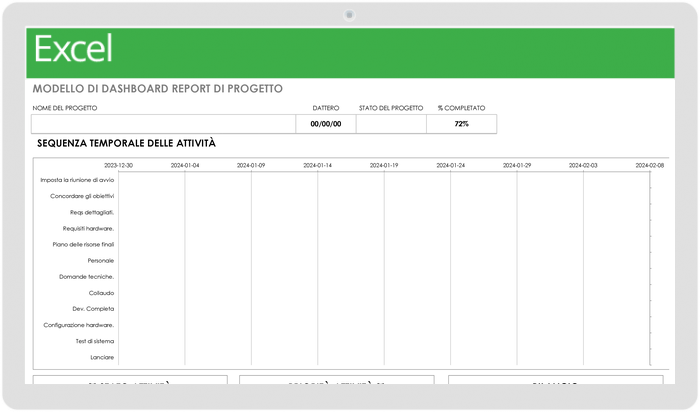This screenshot has width=700, height=412.
Task: Click the 2024-01-24 date axis label
Action: (x=450, y=165)
